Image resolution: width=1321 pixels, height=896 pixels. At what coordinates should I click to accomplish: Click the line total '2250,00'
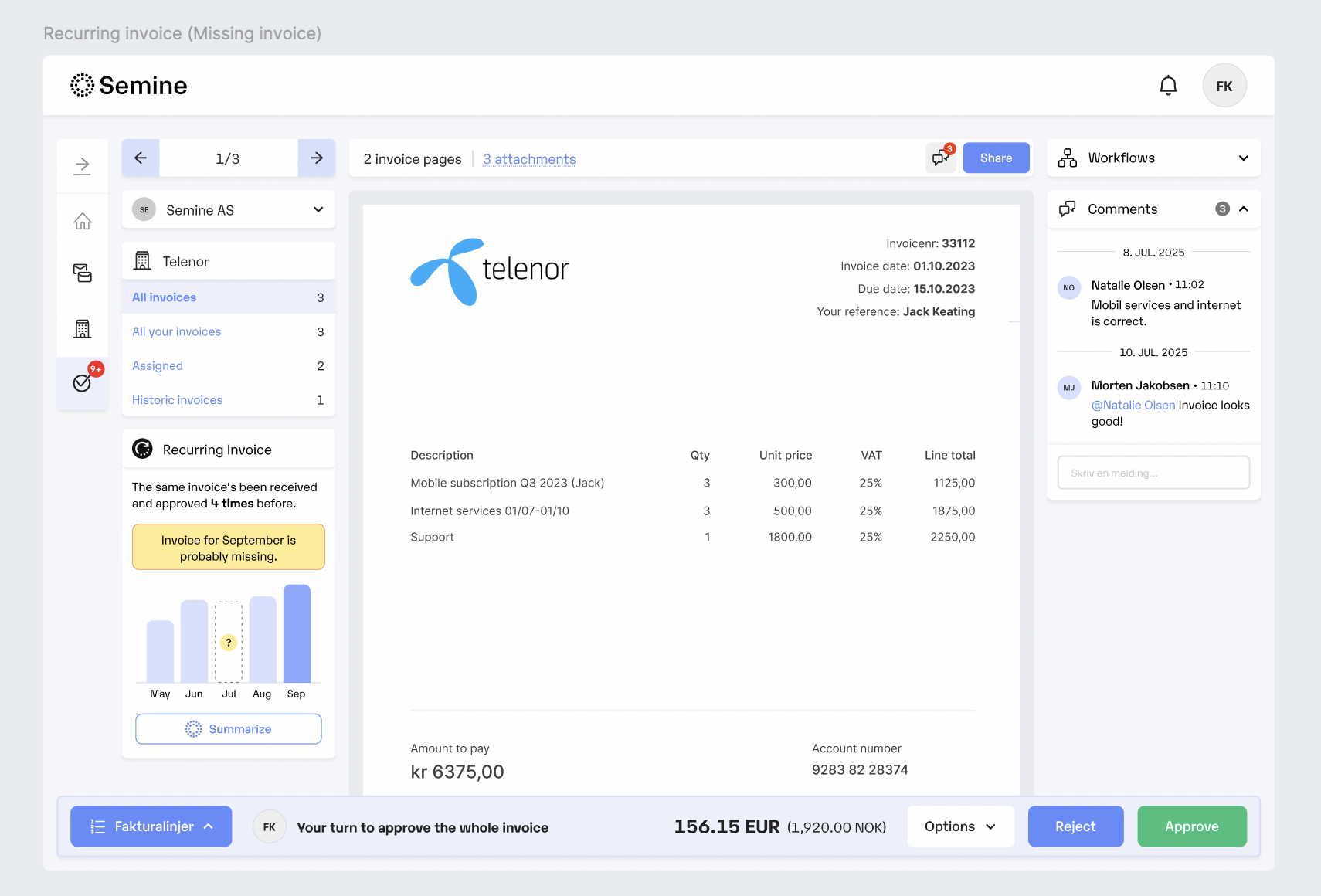[x=953, y=537]
